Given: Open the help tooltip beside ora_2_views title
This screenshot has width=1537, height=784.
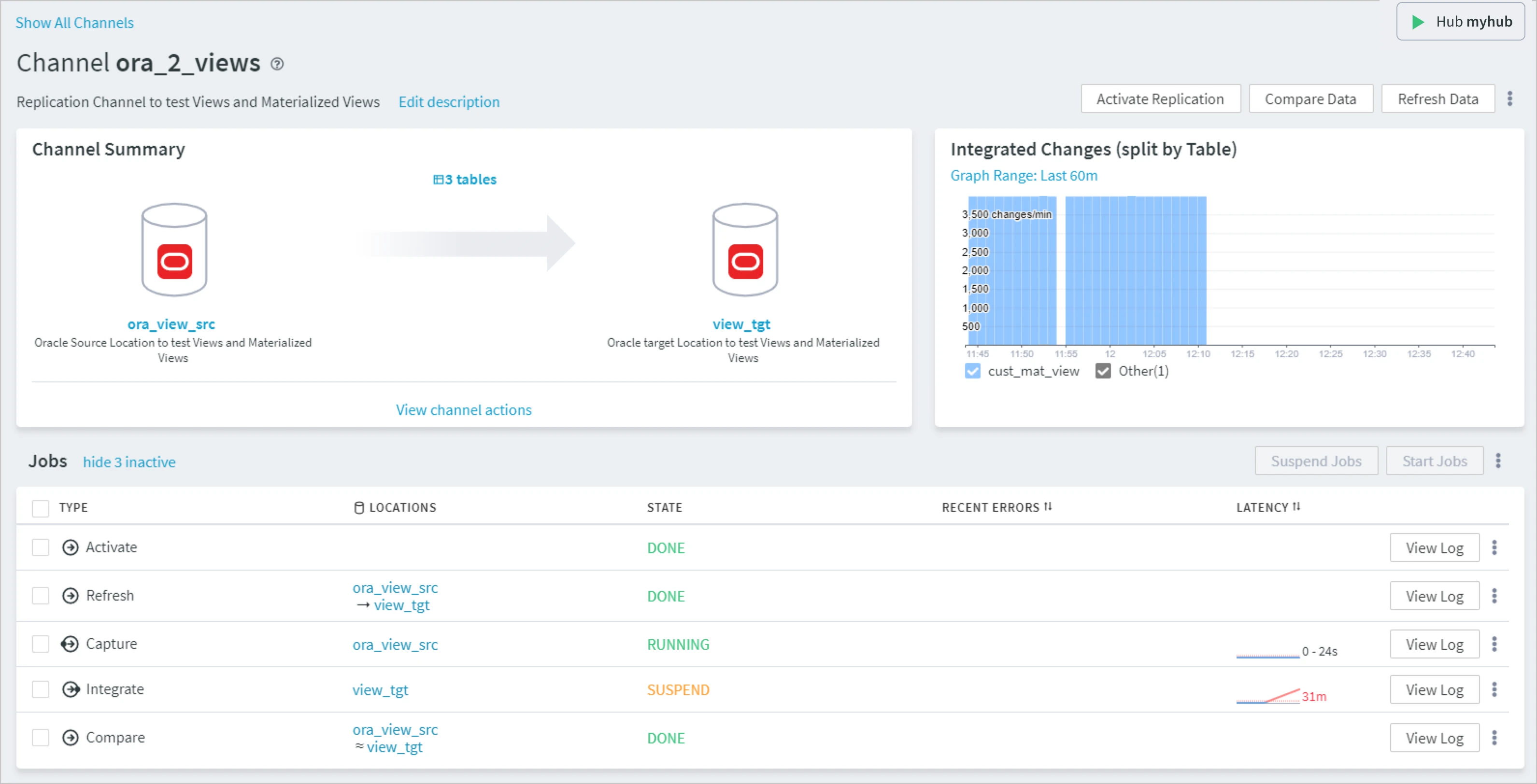Looking at the screenshot, I should [276, 63].
